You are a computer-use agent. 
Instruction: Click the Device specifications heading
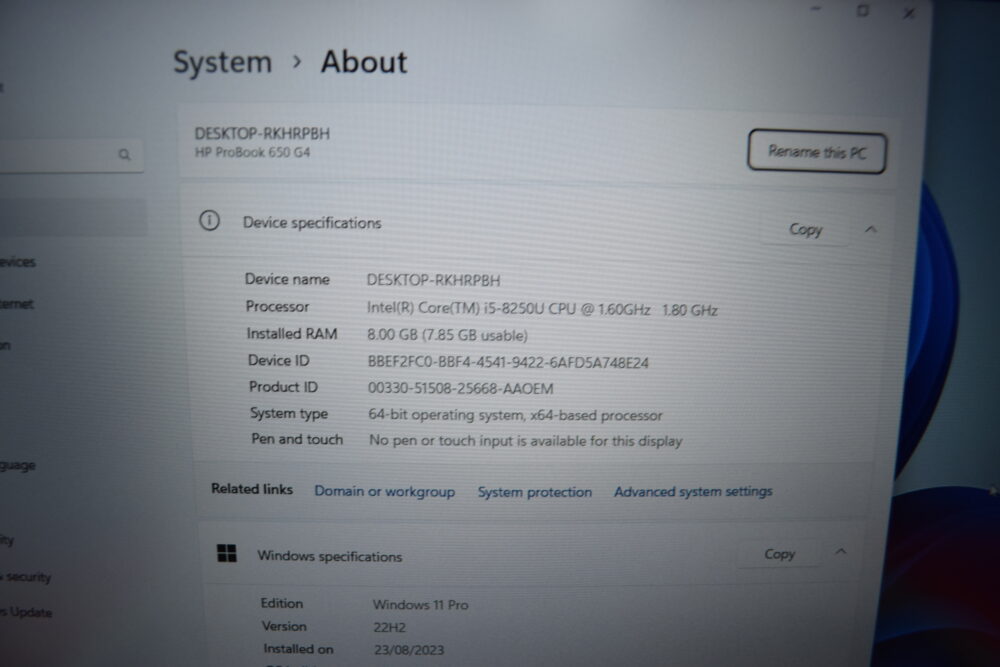(x=312, y=223)
